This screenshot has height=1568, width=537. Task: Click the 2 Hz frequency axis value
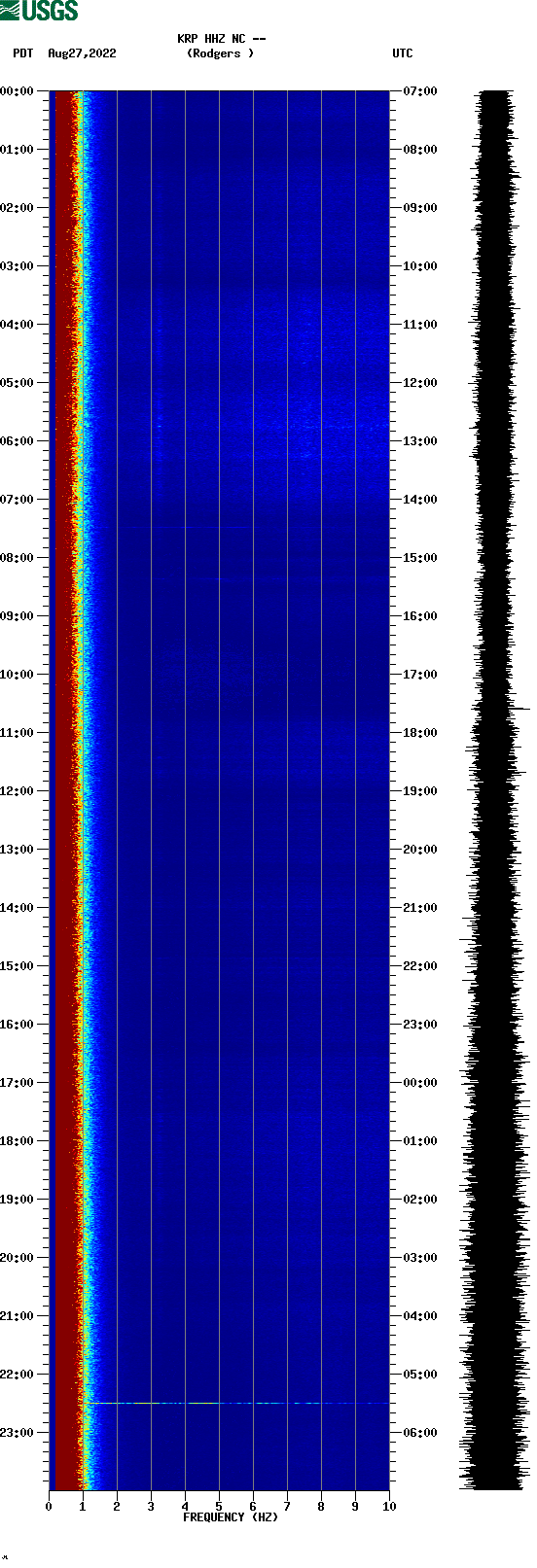point(117,1507)
